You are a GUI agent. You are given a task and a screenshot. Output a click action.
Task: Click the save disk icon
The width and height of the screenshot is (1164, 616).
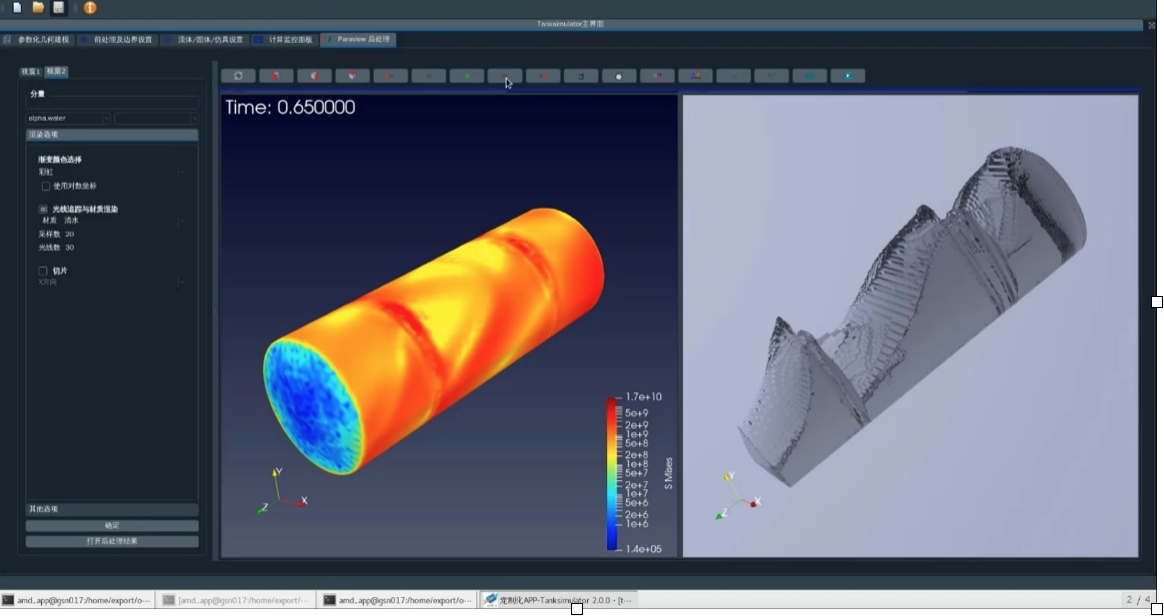coord(58,8)
